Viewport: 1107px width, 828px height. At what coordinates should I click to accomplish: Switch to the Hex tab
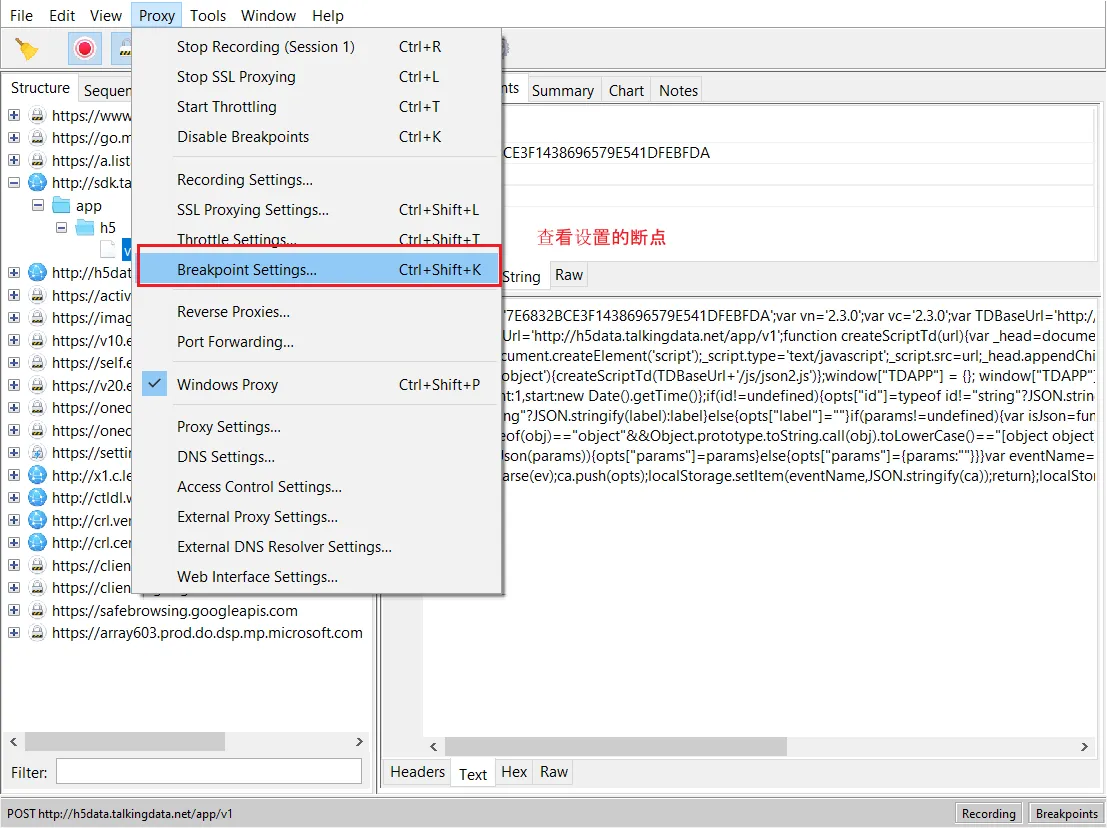514,772
